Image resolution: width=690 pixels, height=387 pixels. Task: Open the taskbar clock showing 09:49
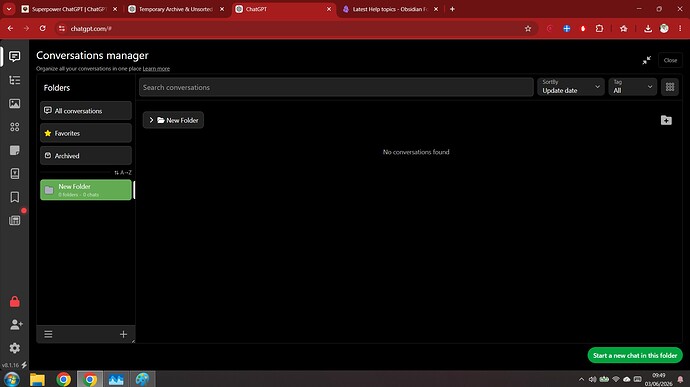(658, 379)
